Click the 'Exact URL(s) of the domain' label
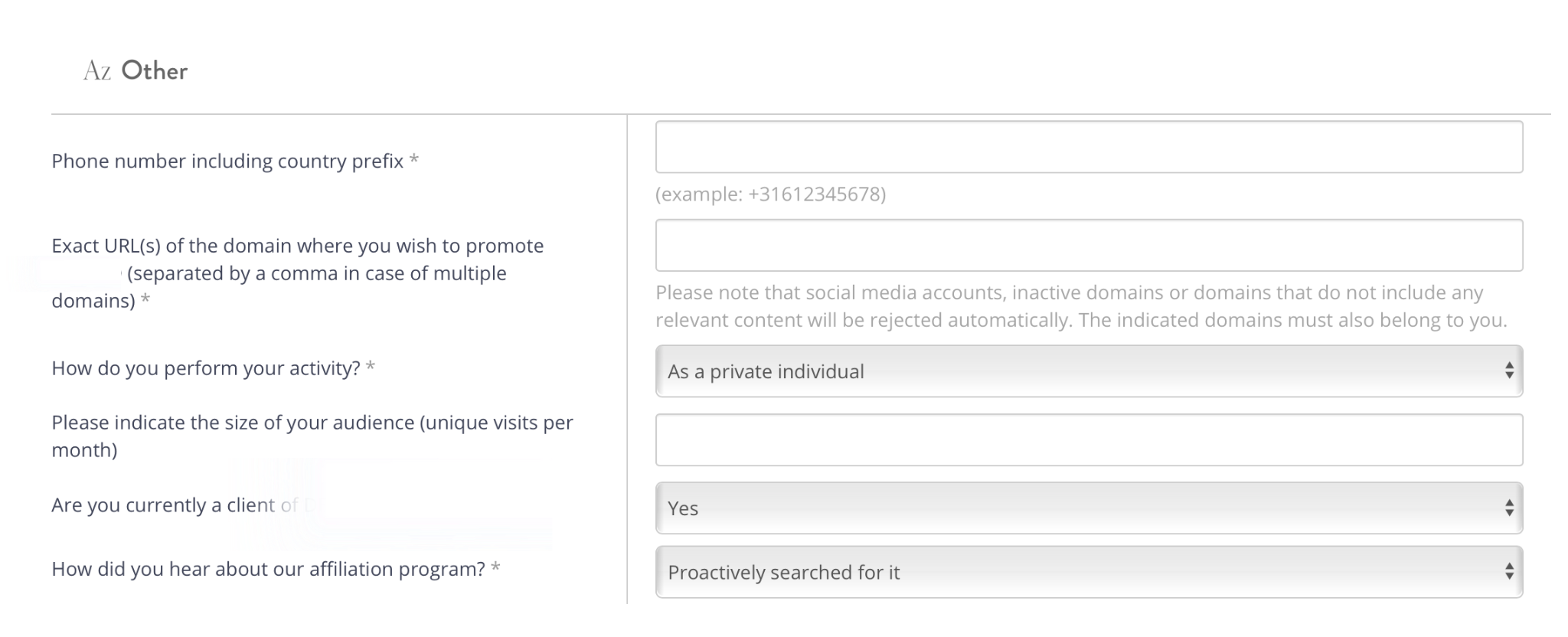The width and height of the screenshot is (1568, 637). point(297,247)
